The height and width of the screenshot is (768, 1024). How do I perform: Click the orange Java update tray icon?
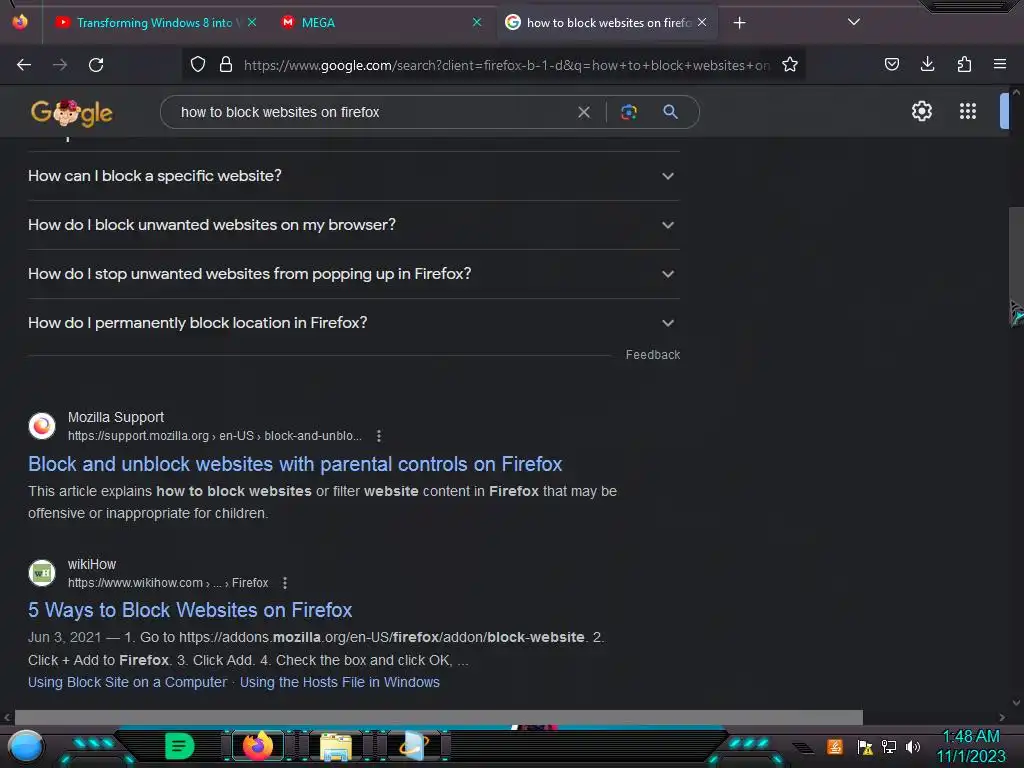[835, 746]
